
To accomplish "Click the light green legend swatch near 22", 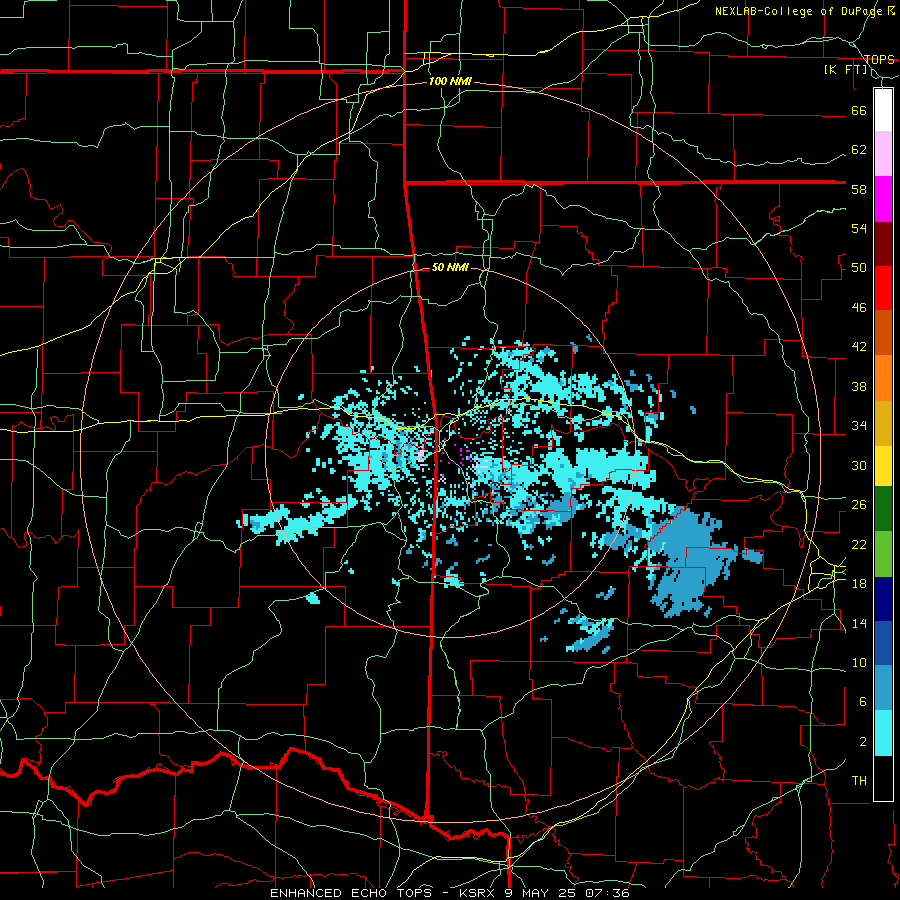I will point(883,554).
